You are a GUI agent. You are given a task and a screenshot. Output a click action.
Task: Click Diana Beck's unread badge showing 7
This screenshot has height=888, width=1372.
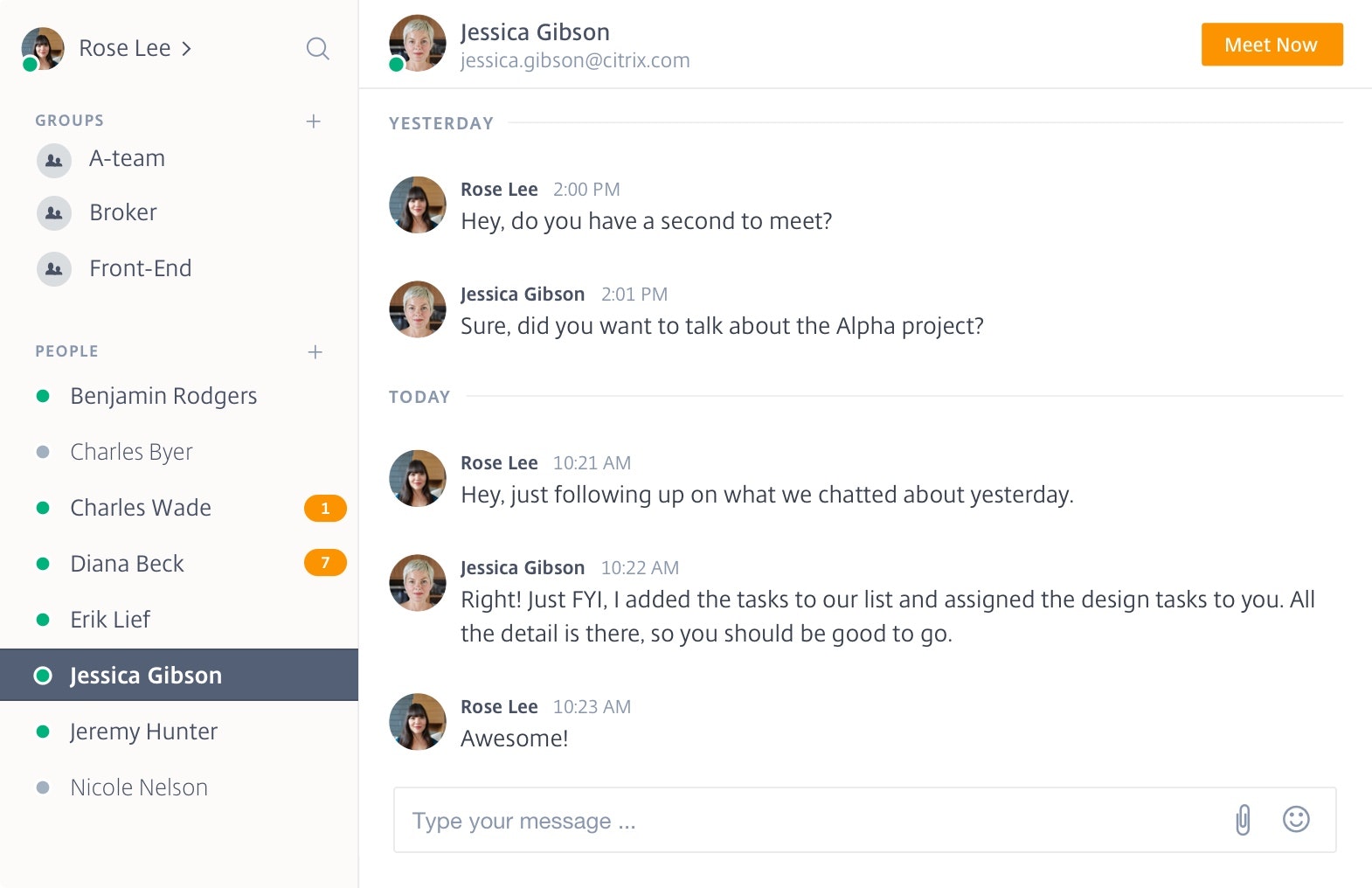click(325, 563)
